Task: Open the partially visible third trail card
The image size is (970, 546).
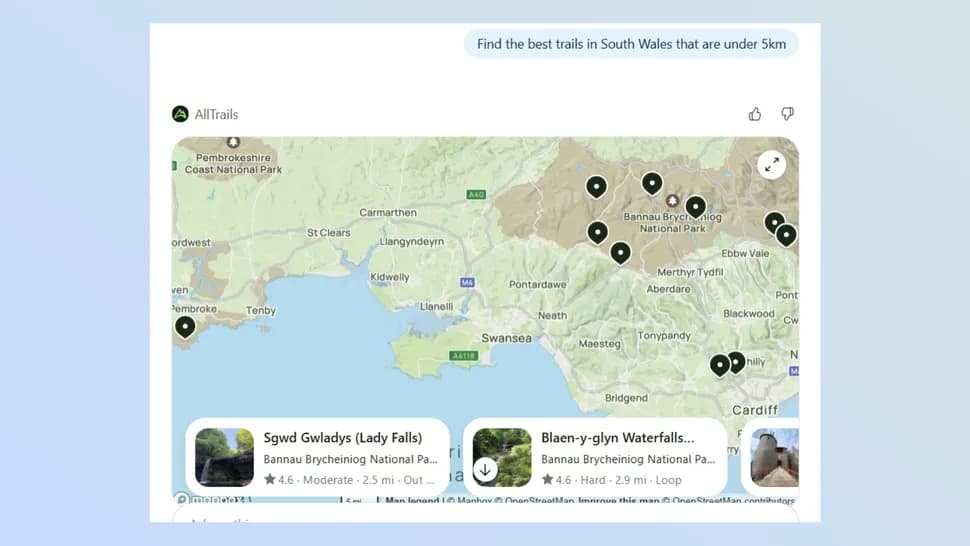Action: pos(774,457)
